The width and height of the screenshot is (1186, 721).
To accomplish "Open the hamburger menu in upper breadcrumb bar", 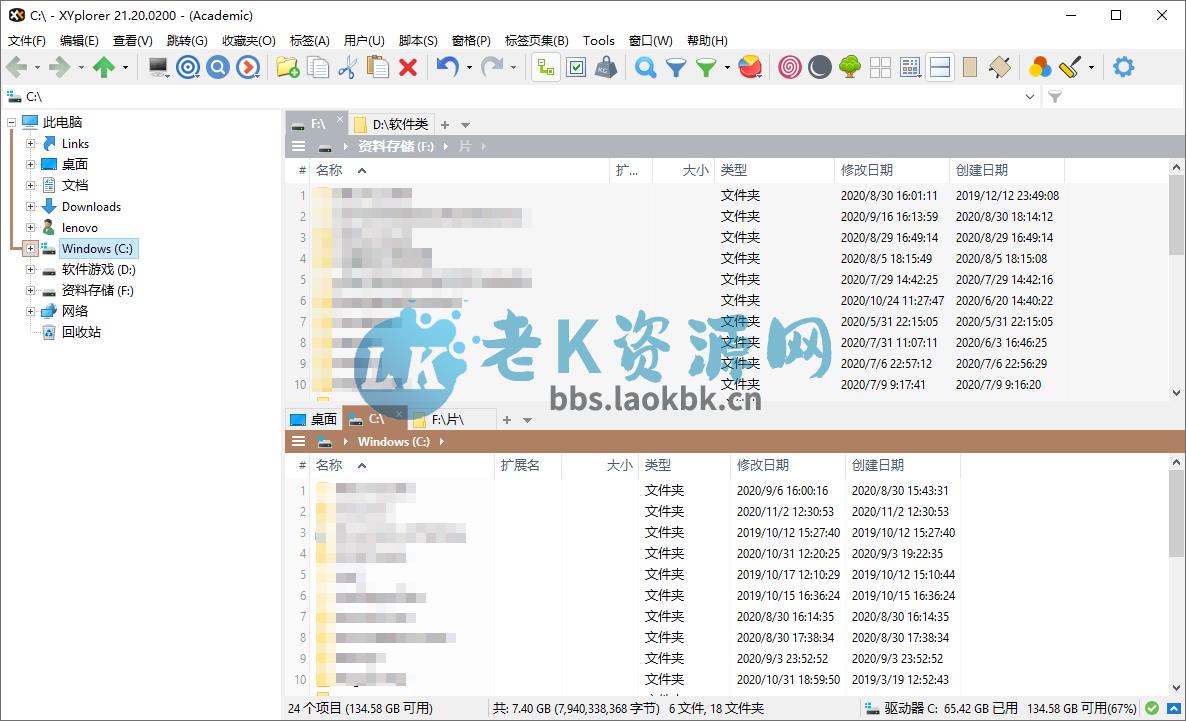I will click(x=299, y=146).
